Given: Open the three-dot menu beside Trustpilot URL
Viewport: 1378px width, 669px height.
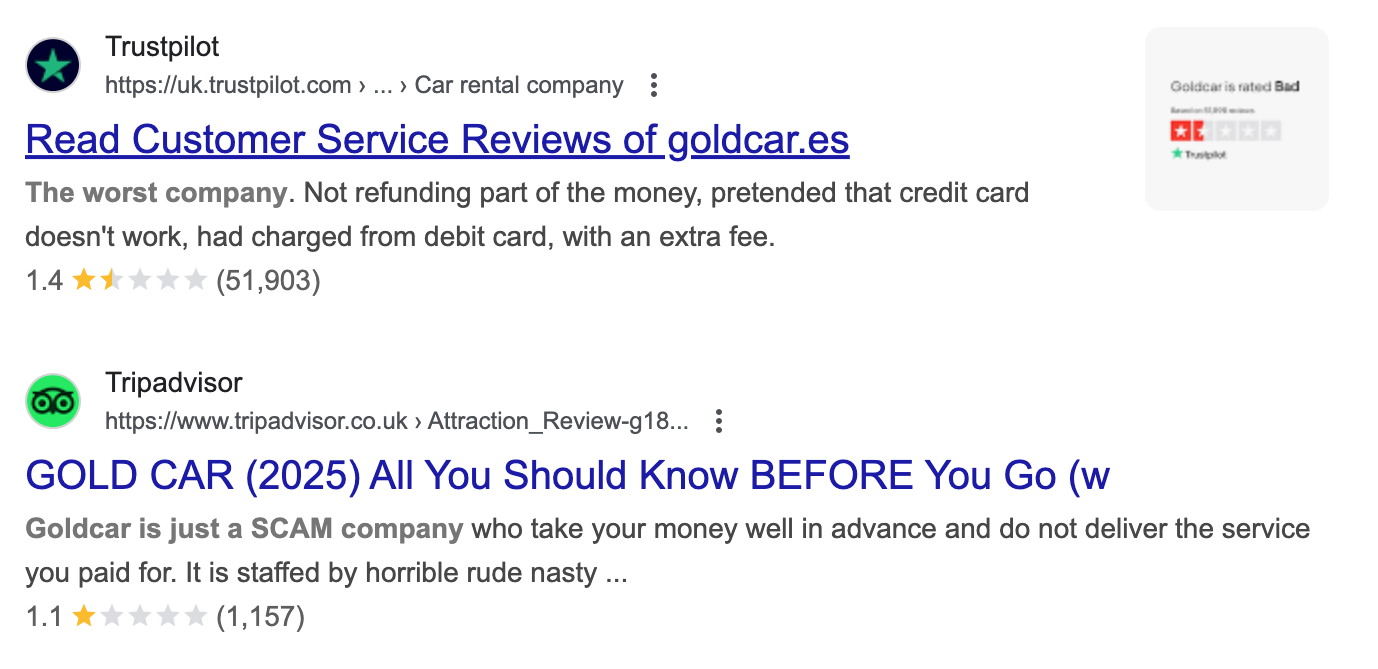Looking at the screenshot, I should coord(654,86).
